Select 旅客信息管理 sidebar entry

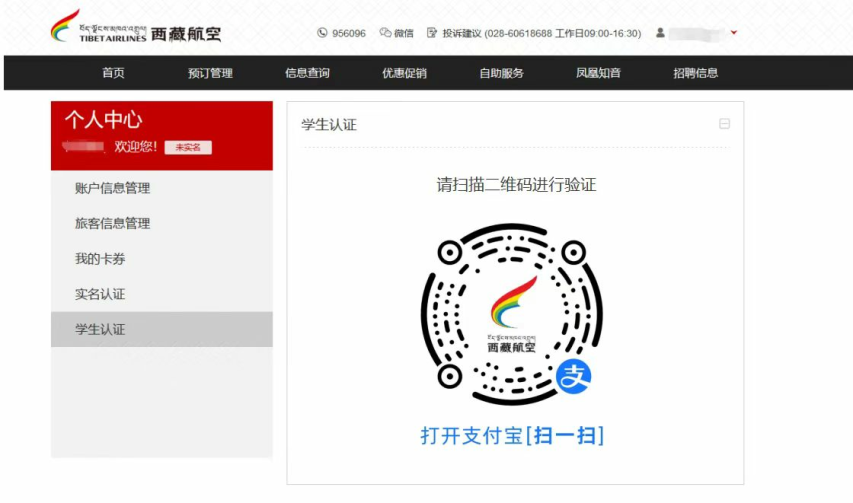pos(162,223)
